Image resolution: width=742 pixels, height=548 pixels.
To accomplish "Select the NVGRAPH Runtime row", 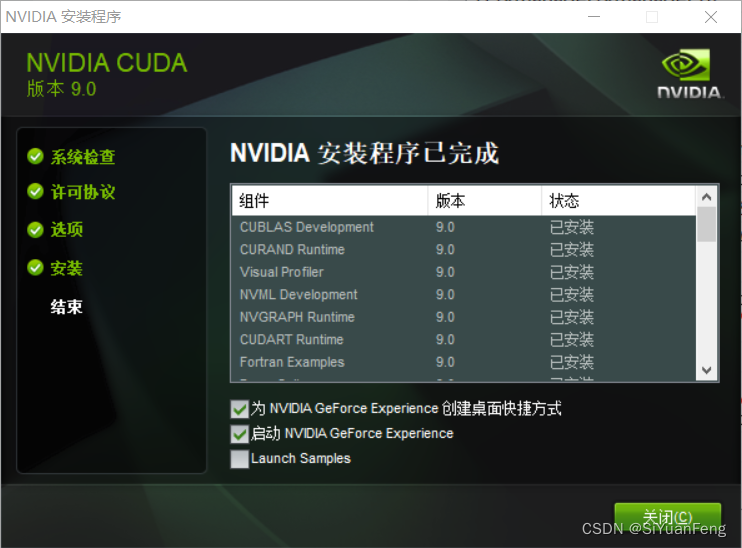I will (464, 317).
